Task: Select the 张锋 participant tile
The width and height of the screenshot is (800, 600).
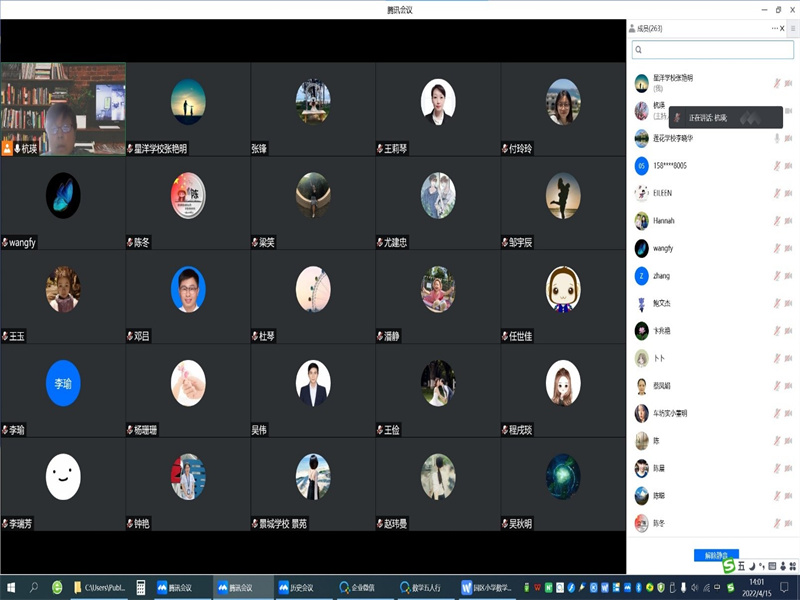Action: [313, 109]
